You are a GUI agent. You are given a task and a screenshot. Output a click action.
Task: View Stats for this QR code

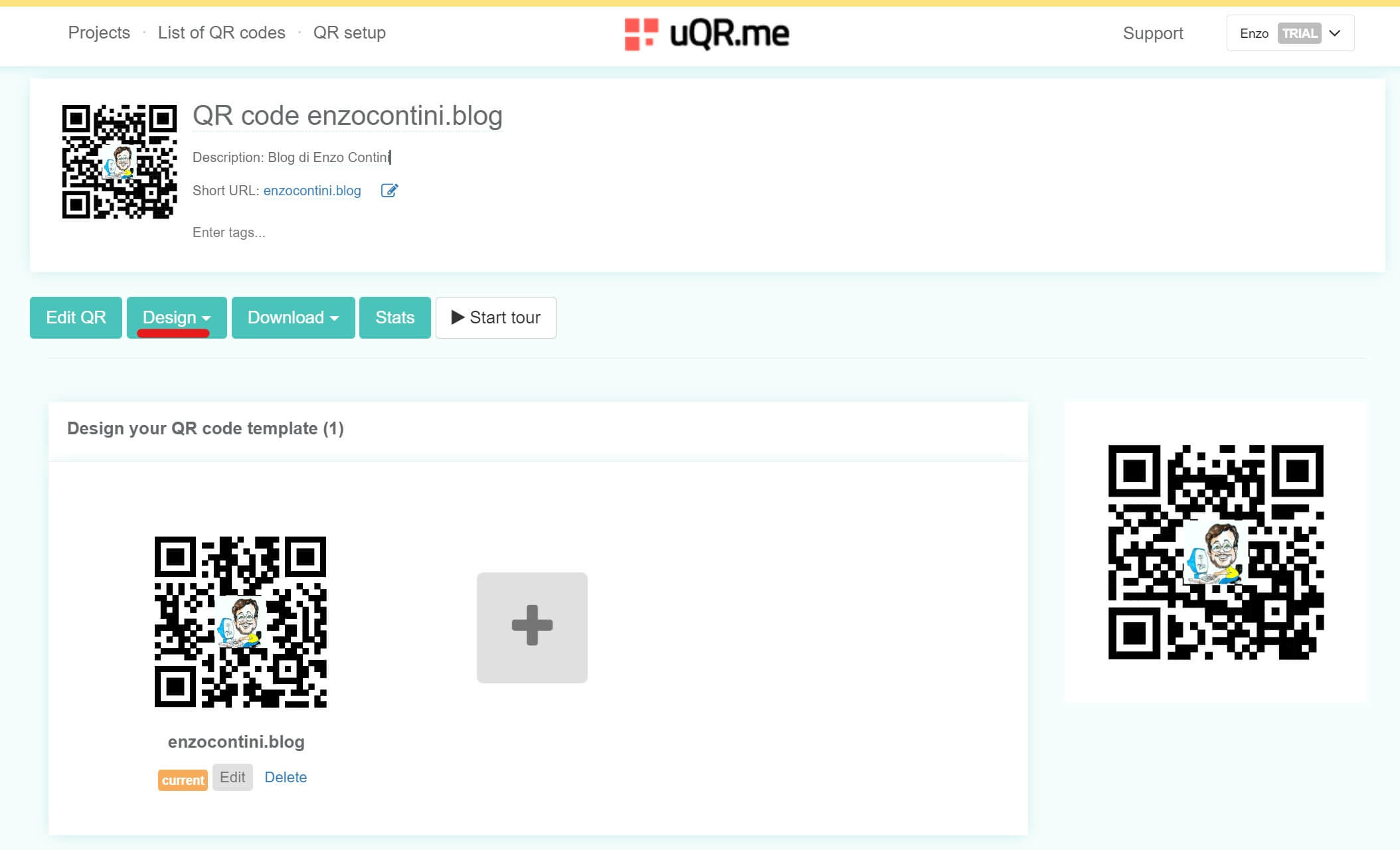coord(394,317)
